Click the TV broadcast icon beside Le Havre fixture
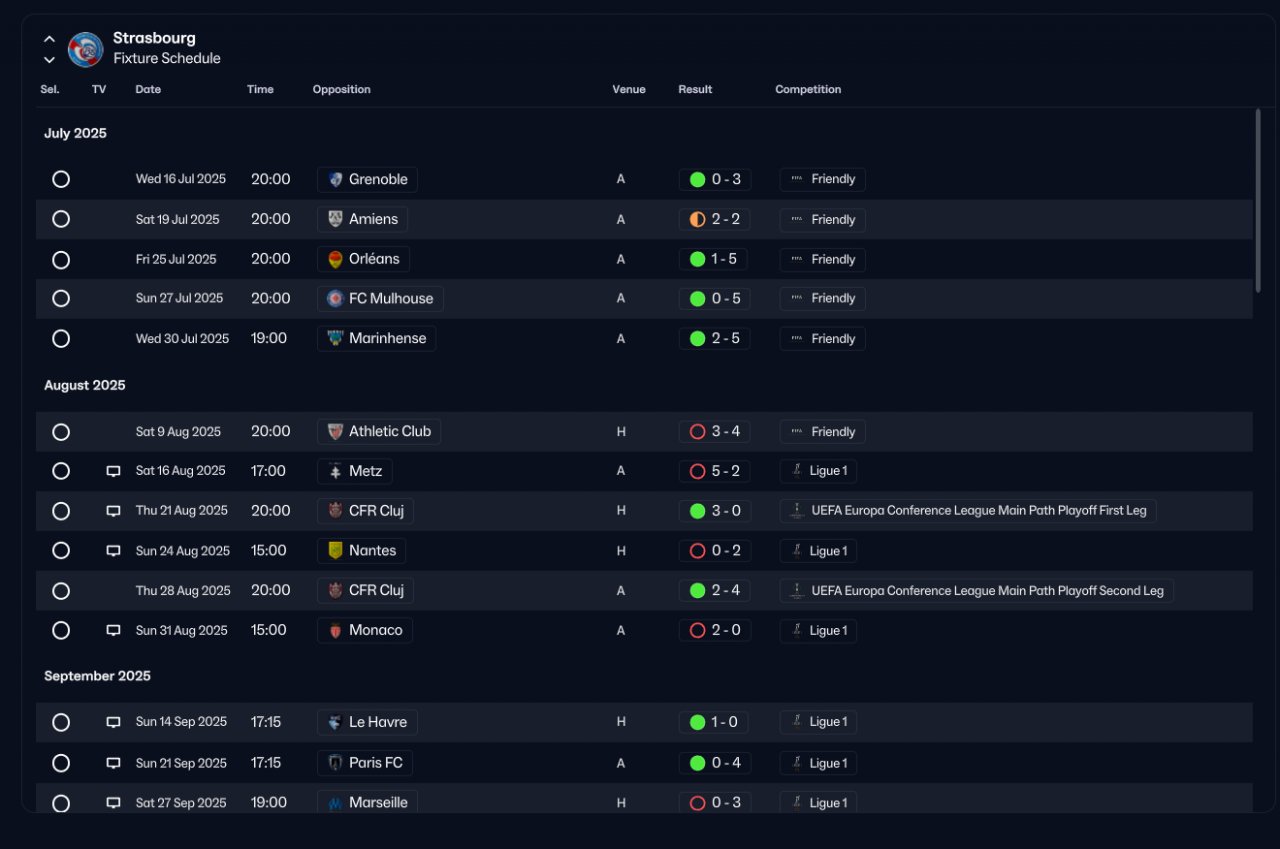The height and width of the screenshot is (849, 1280). 114,722
